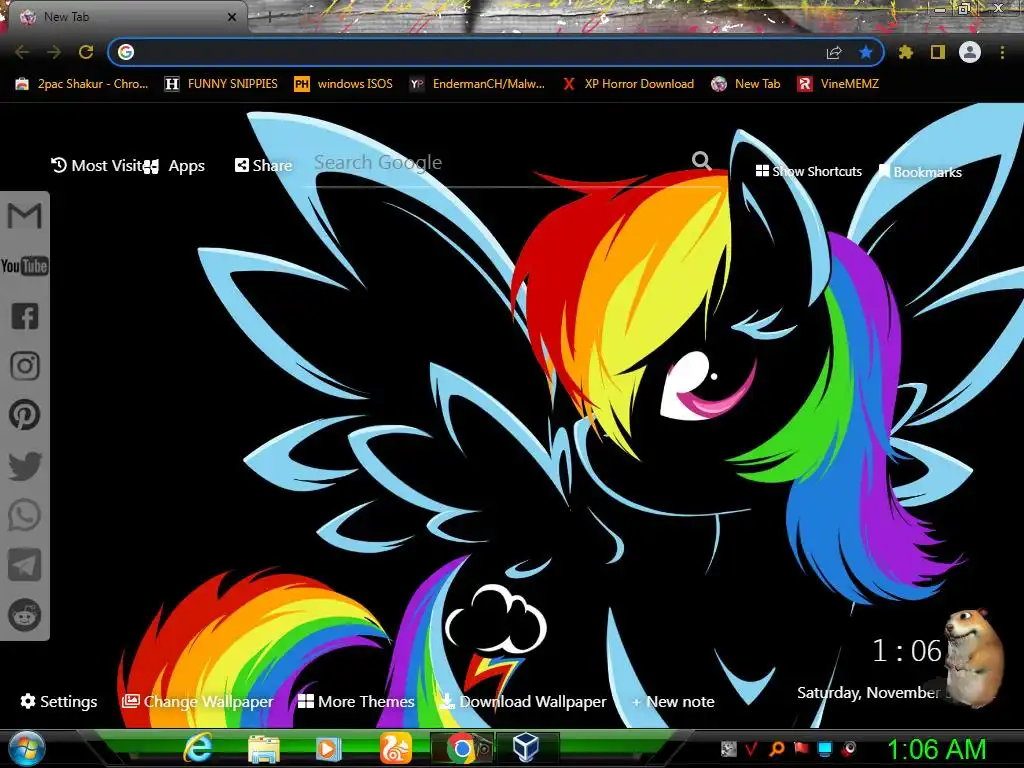Open the Extensions puzzle icon
Screen dimensions: 1024x768
click(905, 52)
